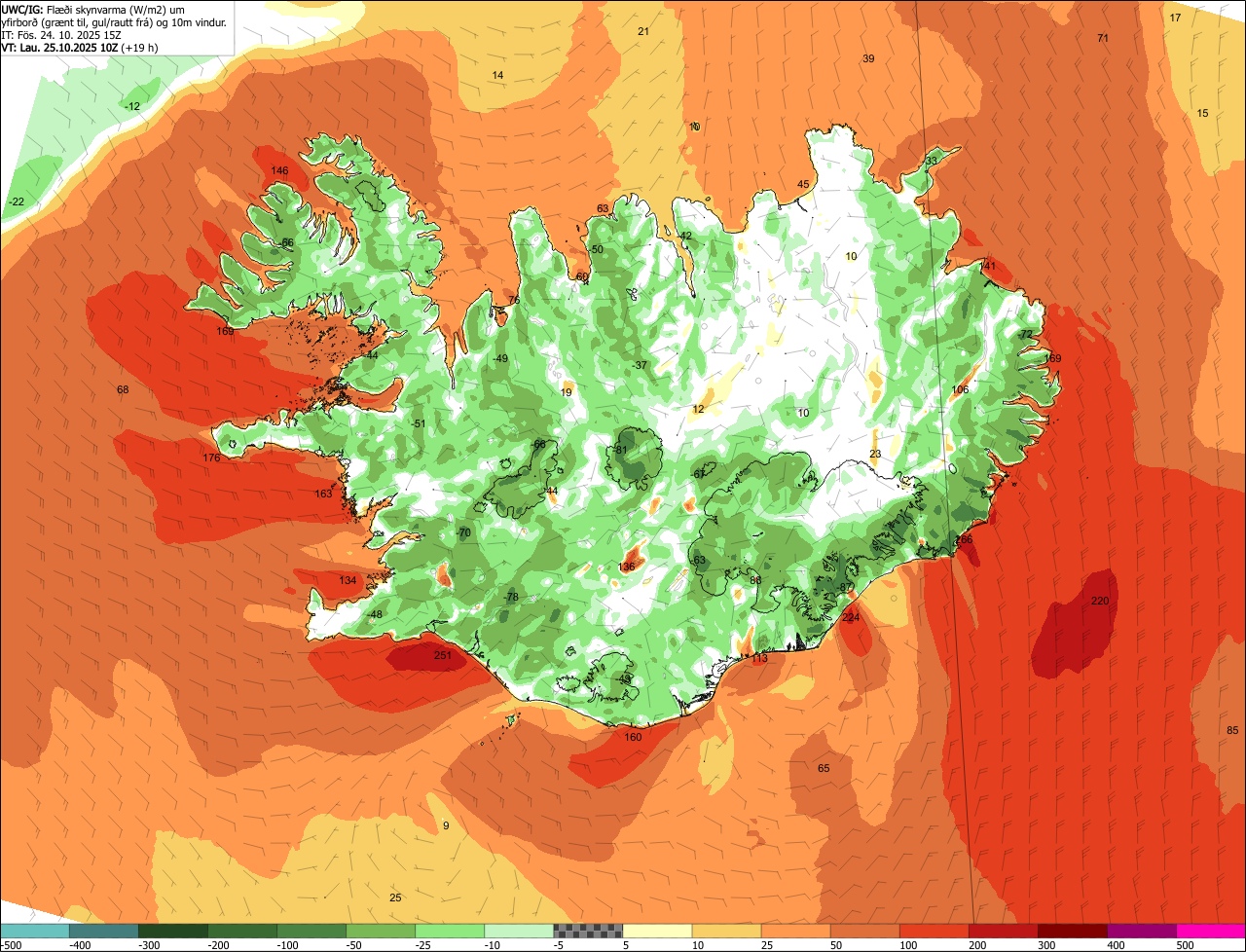Click the subtitle line mentioning '10m vindur'

(115, 21)
